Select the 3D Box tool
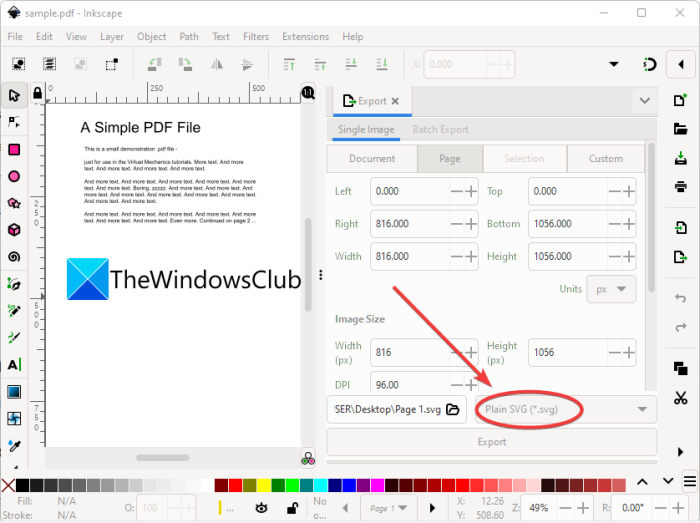700x523 pixels. click(x=14, y=230)
